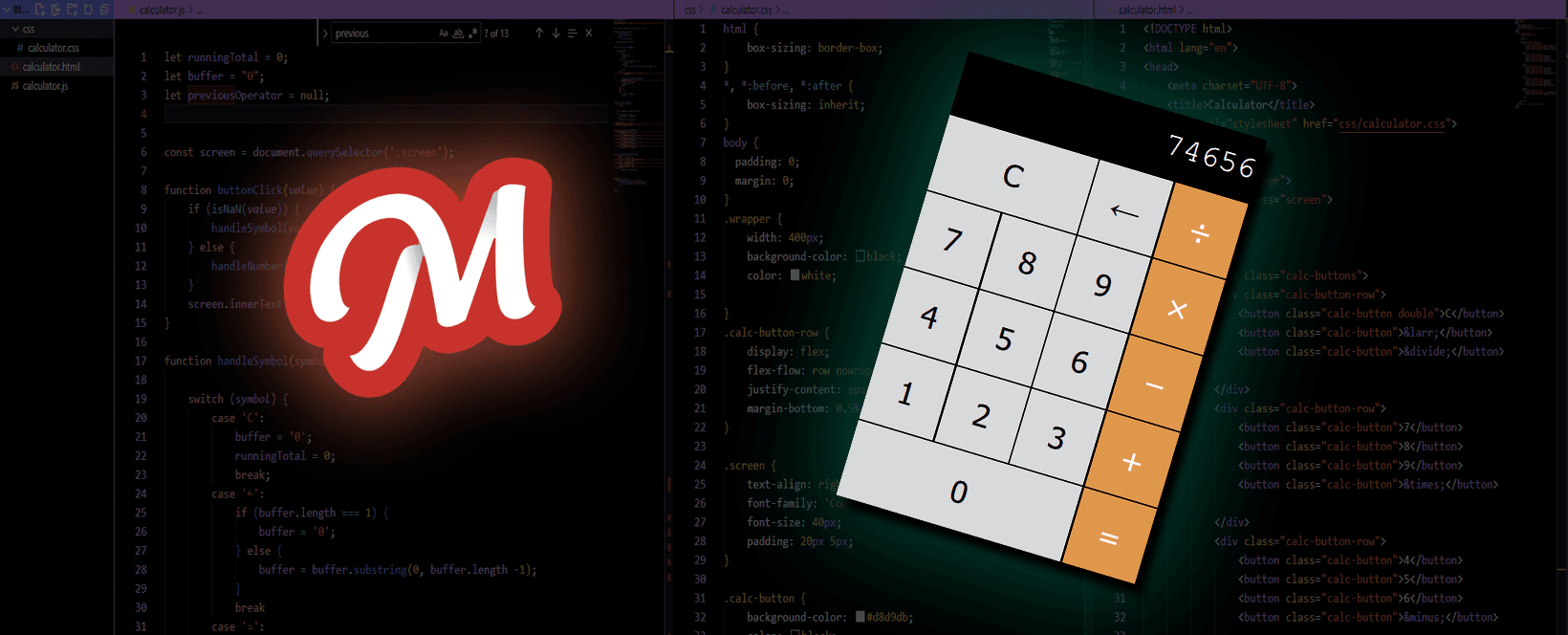1568x635 pixels.
Task: Click calculator digit 3
Action: coord(1056,439)
